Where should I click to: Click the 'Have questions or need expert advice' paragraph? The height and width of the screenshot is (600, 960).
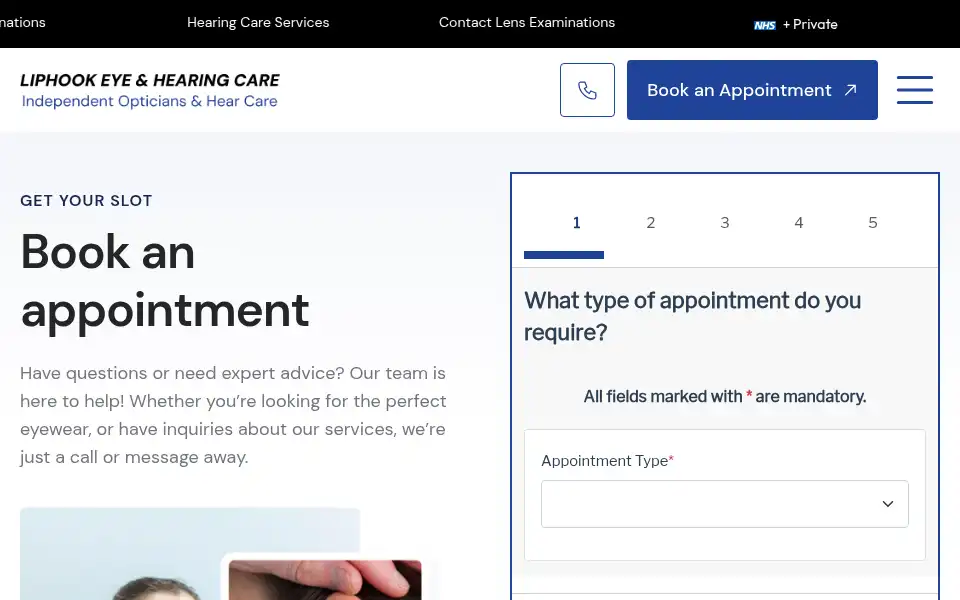click(x=233, y=415)
